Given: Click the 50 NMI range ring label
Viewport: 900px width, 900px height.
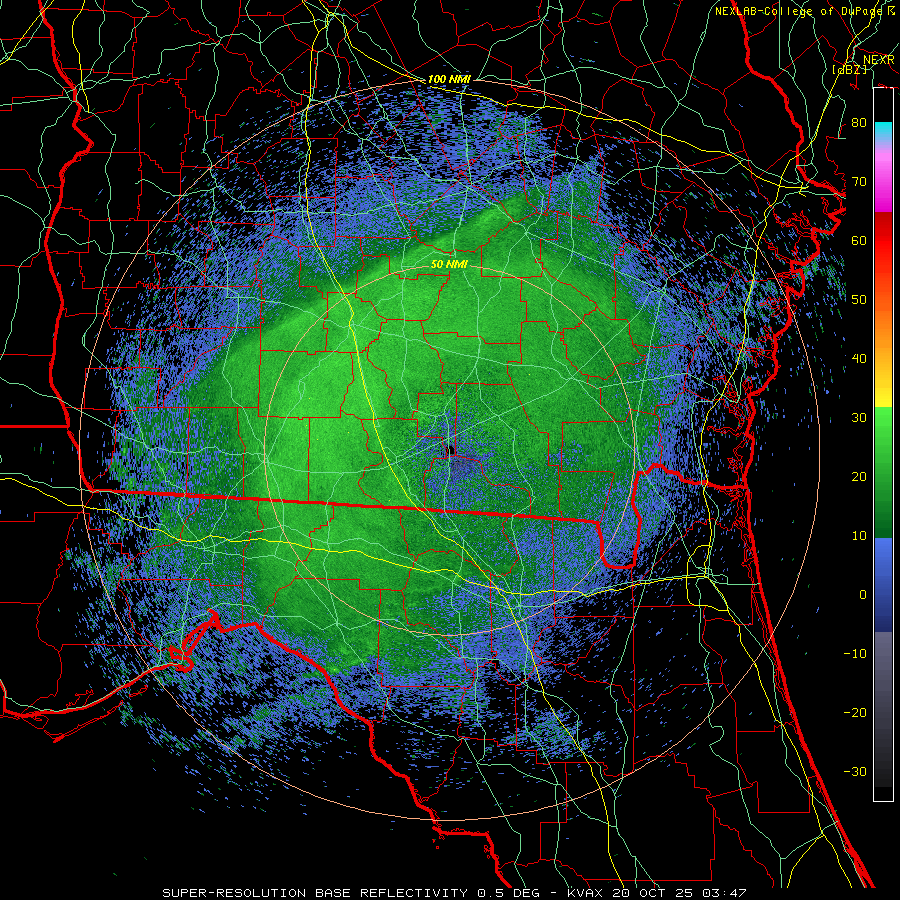Looking at the screenshot, I should 449,264.
